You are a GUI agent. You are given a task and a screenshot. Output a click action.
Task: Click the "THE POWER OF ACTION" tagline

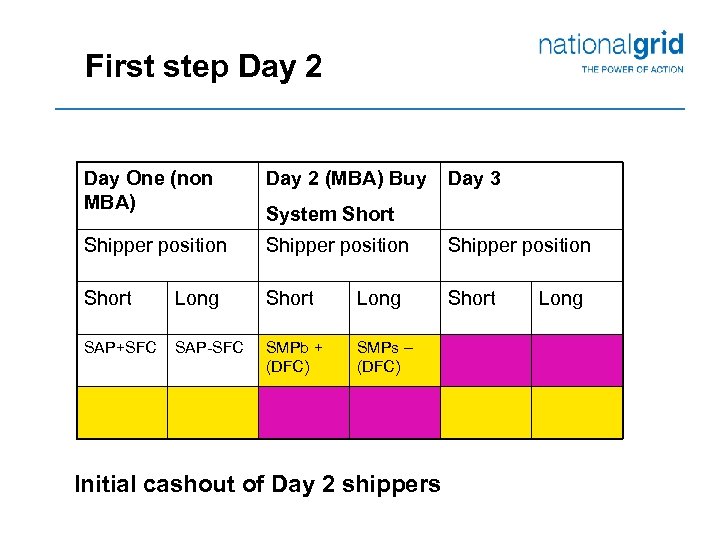(632, 69)
